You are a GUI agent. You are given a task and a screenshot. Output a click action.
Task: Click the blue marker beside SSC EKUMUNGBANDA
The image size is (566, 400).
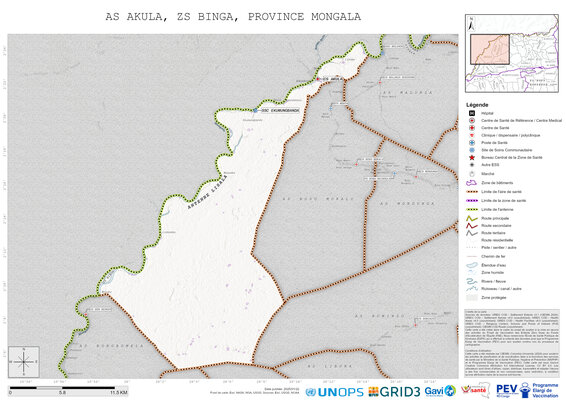tap(255, 110)
